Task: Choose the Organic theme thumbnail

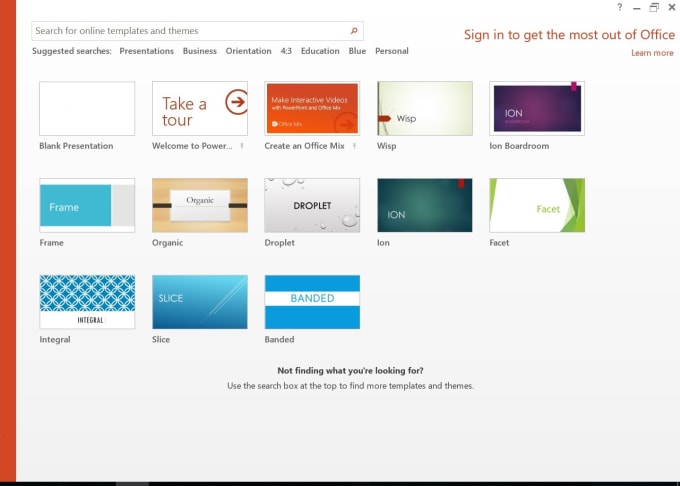Action: point(200,205)
